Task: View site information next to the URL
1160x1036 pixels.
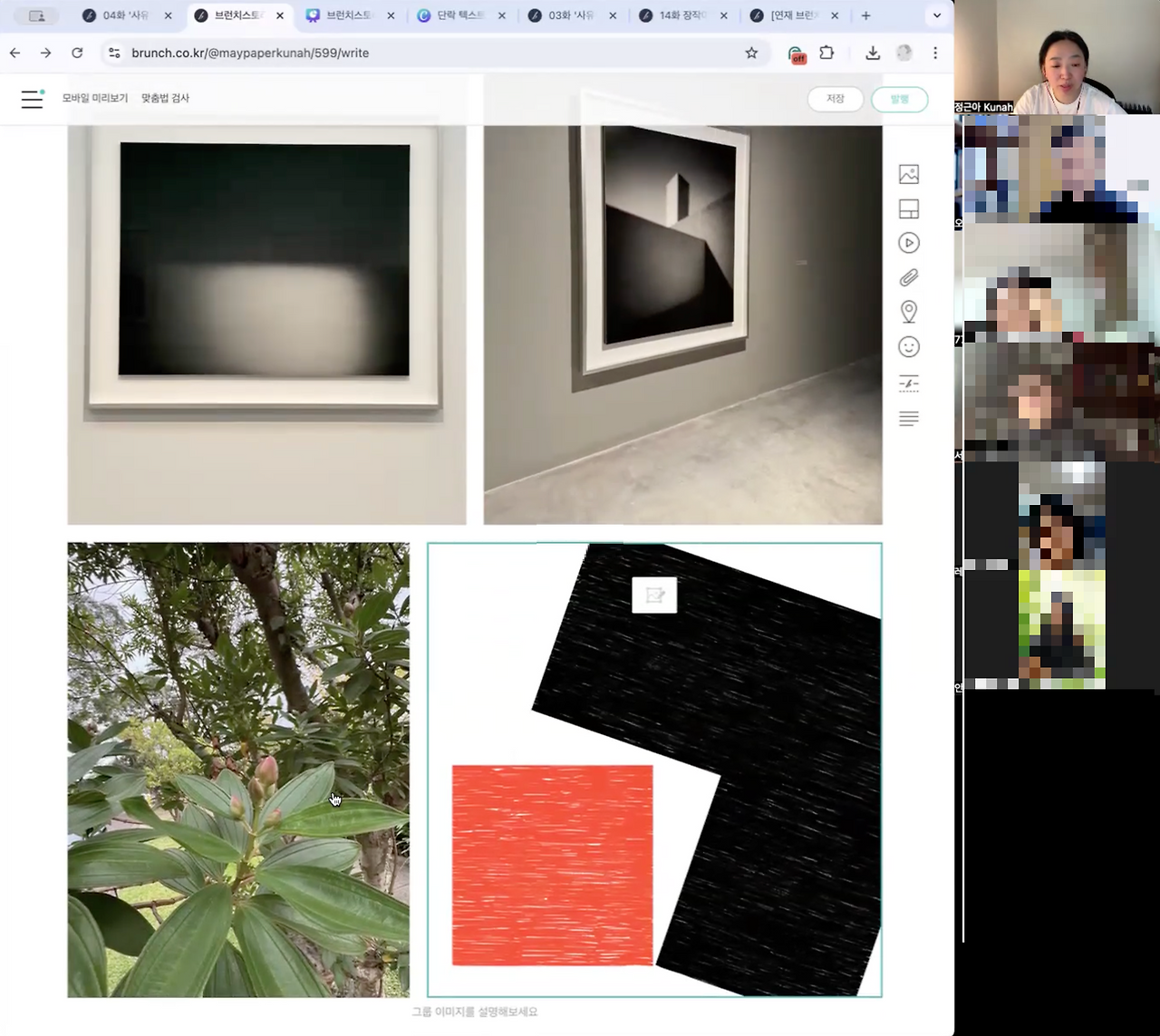Action: click(x=114, y=53)
